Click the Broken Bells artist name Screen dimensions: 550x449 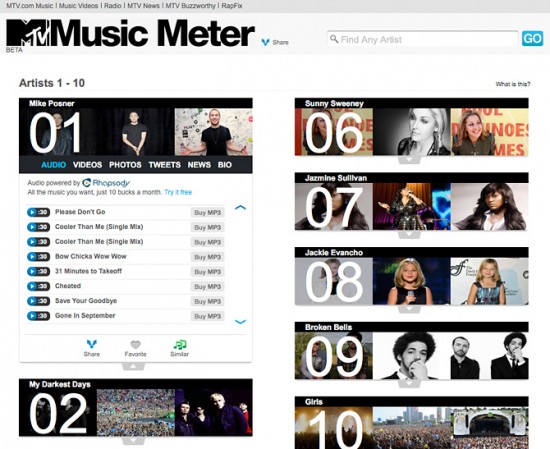[x=328, y=327]
